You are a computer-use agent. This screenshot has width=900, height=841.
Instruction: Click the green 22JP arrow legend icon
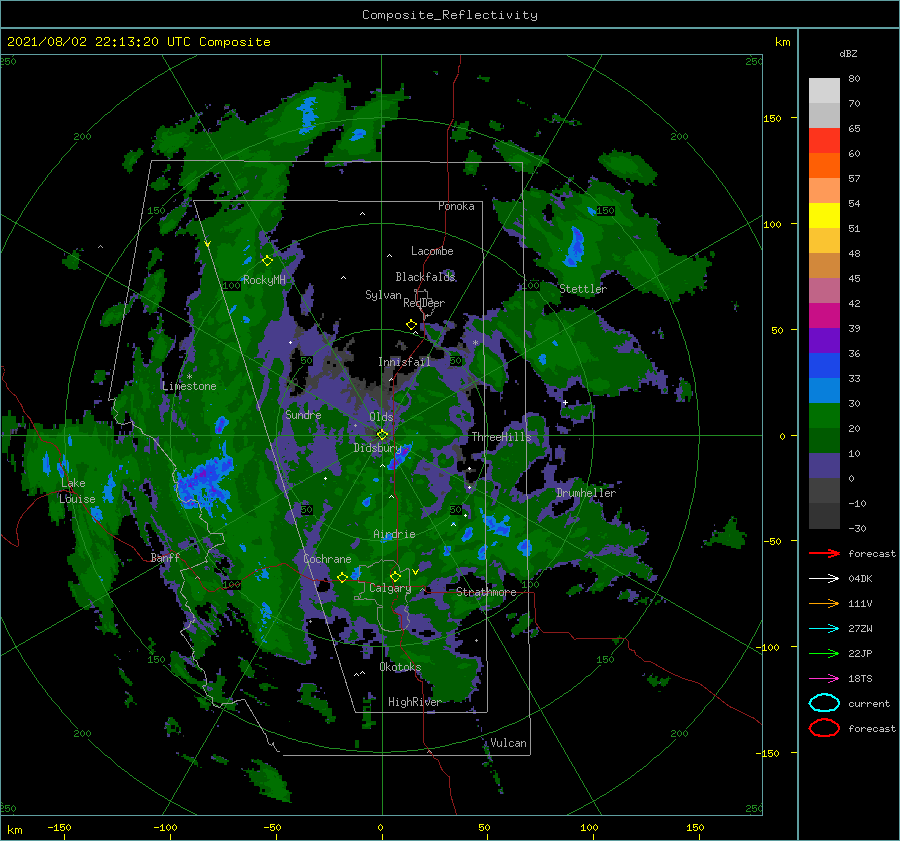[824, 653]
